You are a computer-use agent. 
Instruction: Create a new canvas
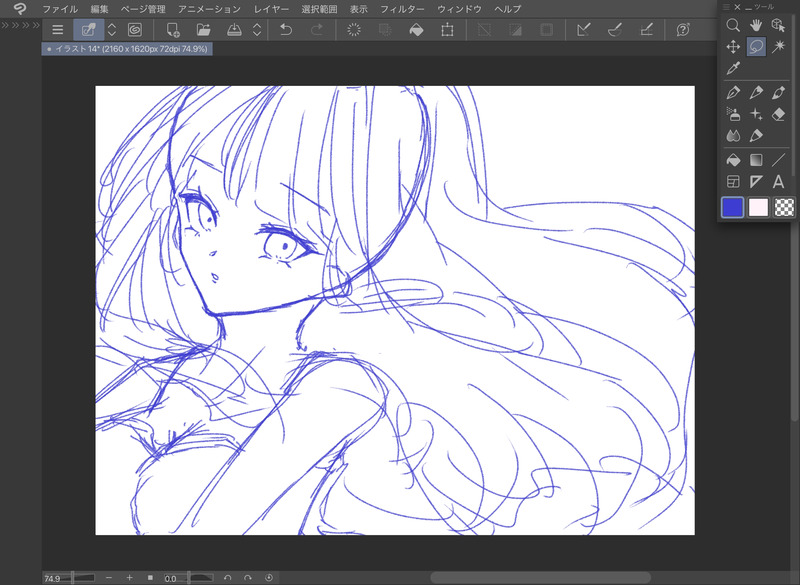click(173, 30)
